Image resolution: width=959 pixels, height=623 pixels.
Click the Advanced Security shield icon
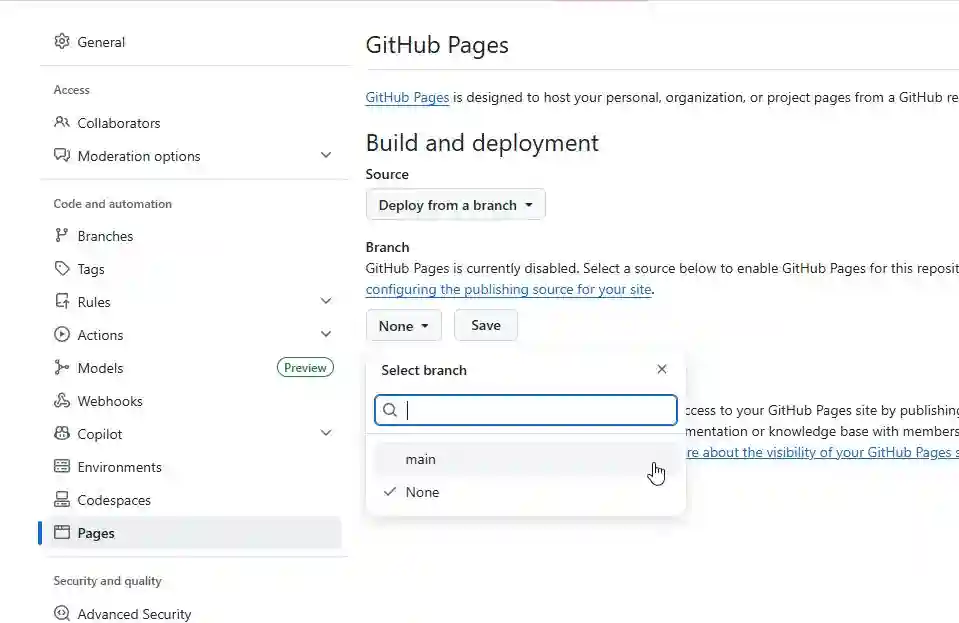point(62,613)
